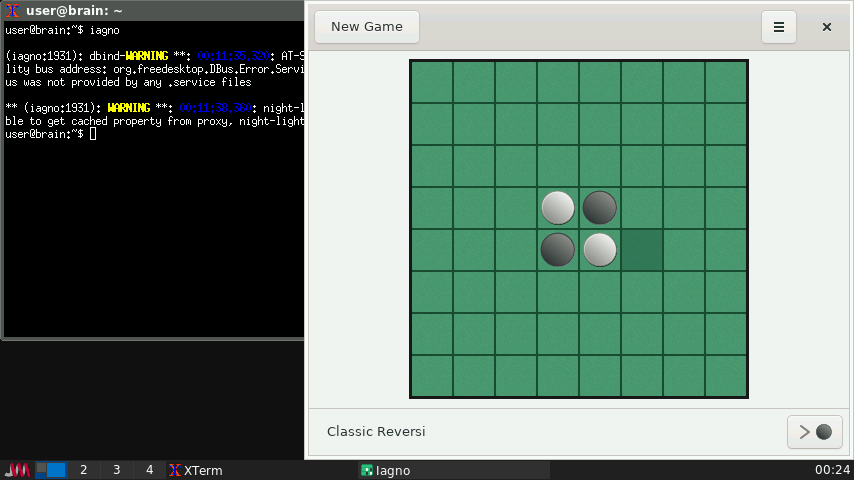Click the Classic Reversi label
Viewport: 854px width, 480px height.
(376, 432)
